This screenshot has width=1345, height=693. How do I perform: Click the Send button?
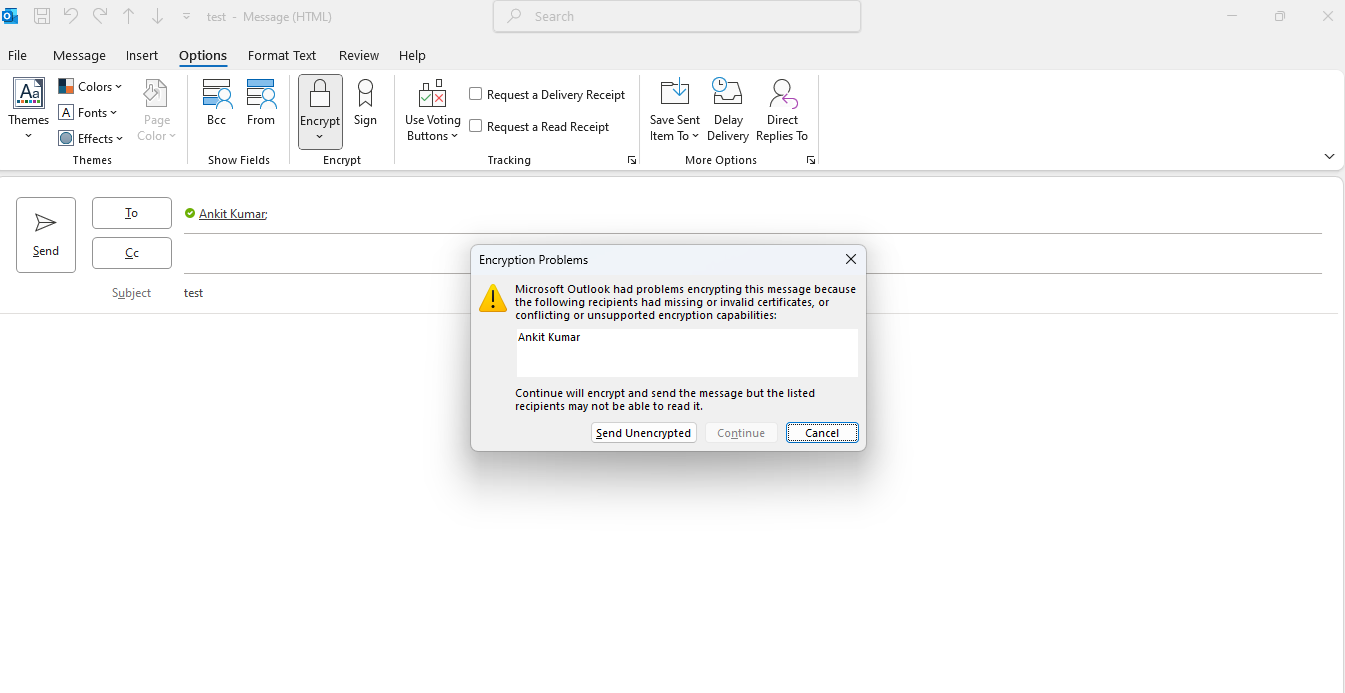(x=46, y=235)
